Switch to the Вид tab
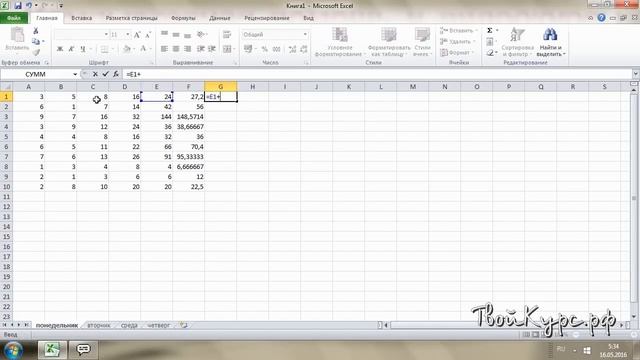Image resolution: width=640 pixels, height=360 pixels. pos(309,18)
